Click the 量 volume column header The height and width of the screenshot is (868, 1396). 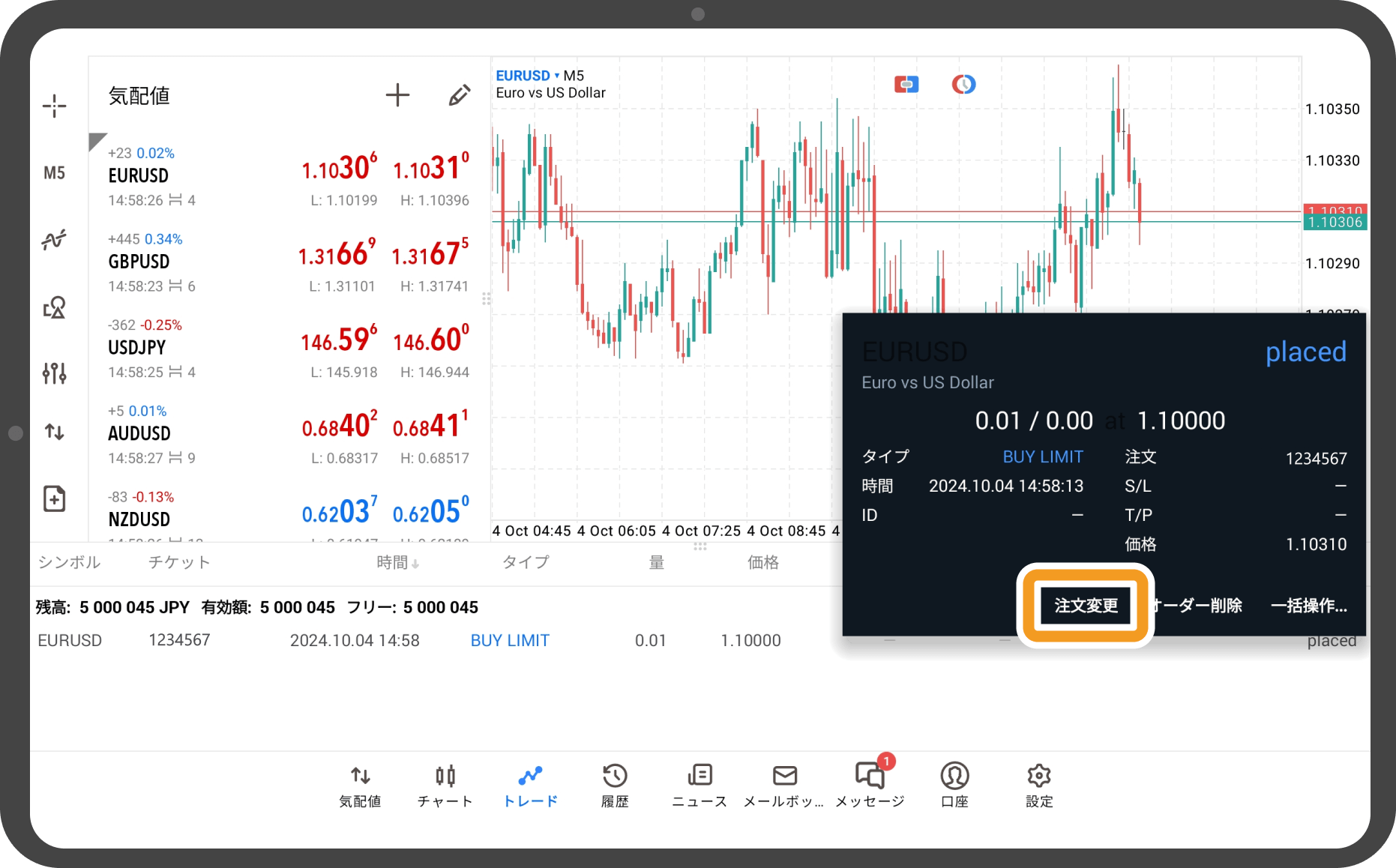pyautogui.click(x=657, y=562)
